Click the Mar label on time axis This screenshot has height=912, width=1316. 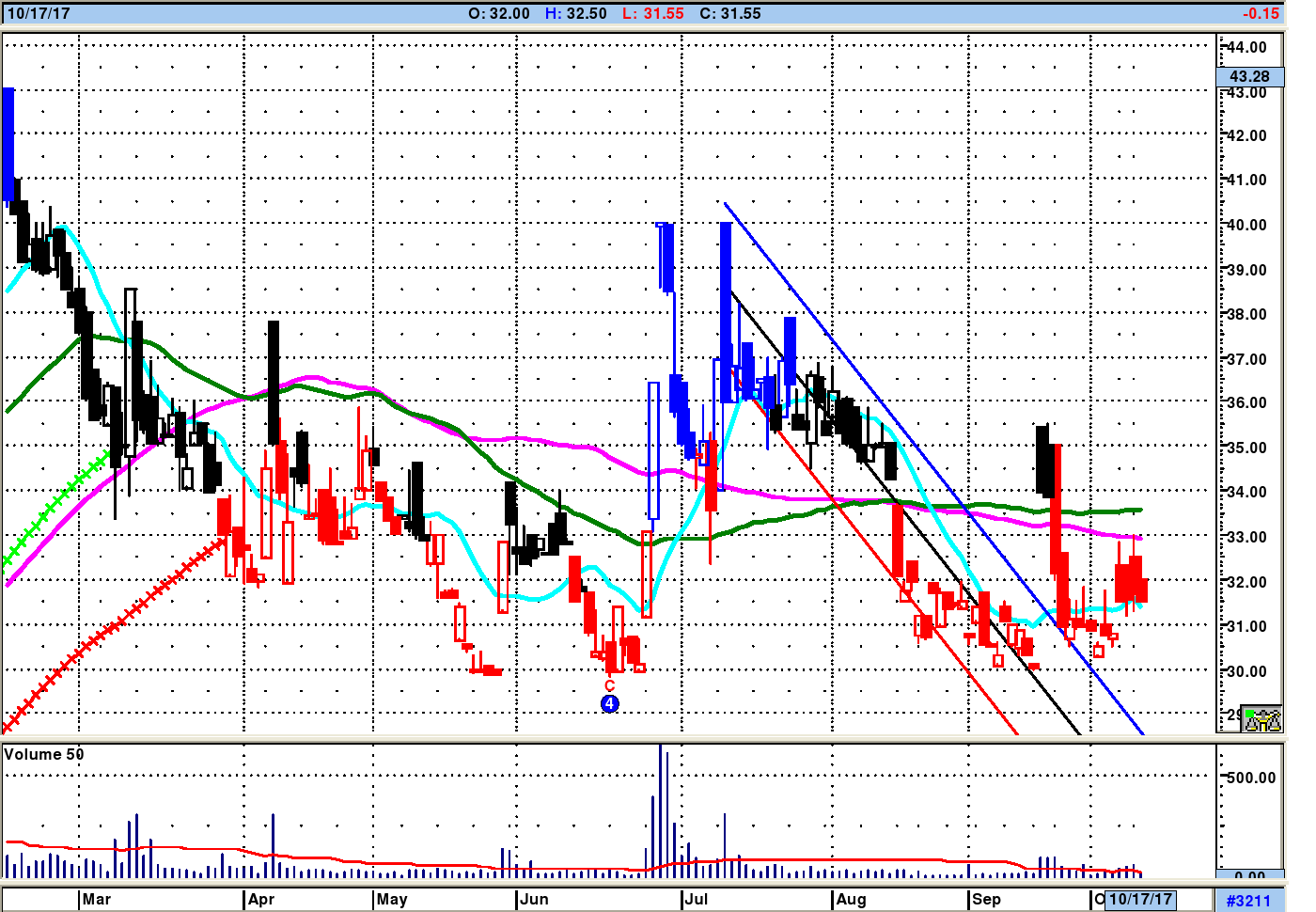[97, 899]
